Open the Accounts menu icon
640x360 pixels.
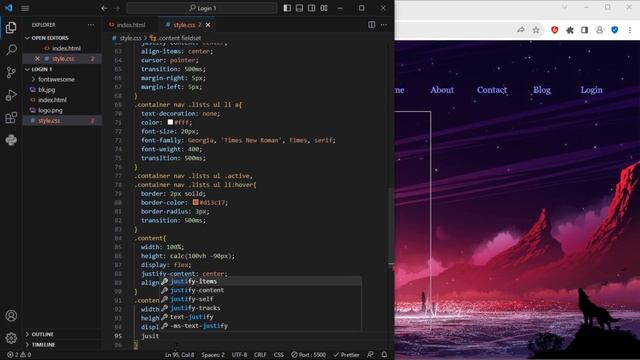point(11,316)
